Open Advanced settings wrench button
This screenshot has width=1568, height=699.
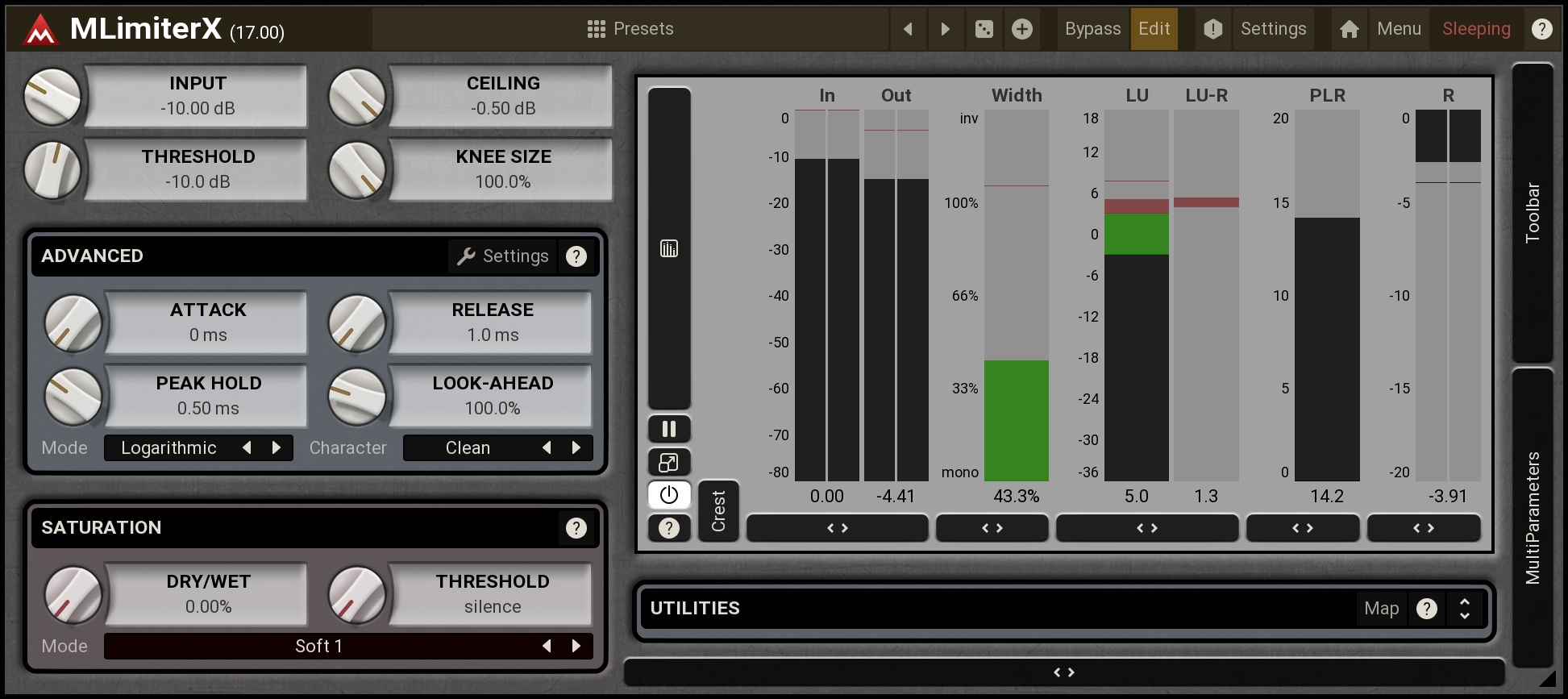502,256
